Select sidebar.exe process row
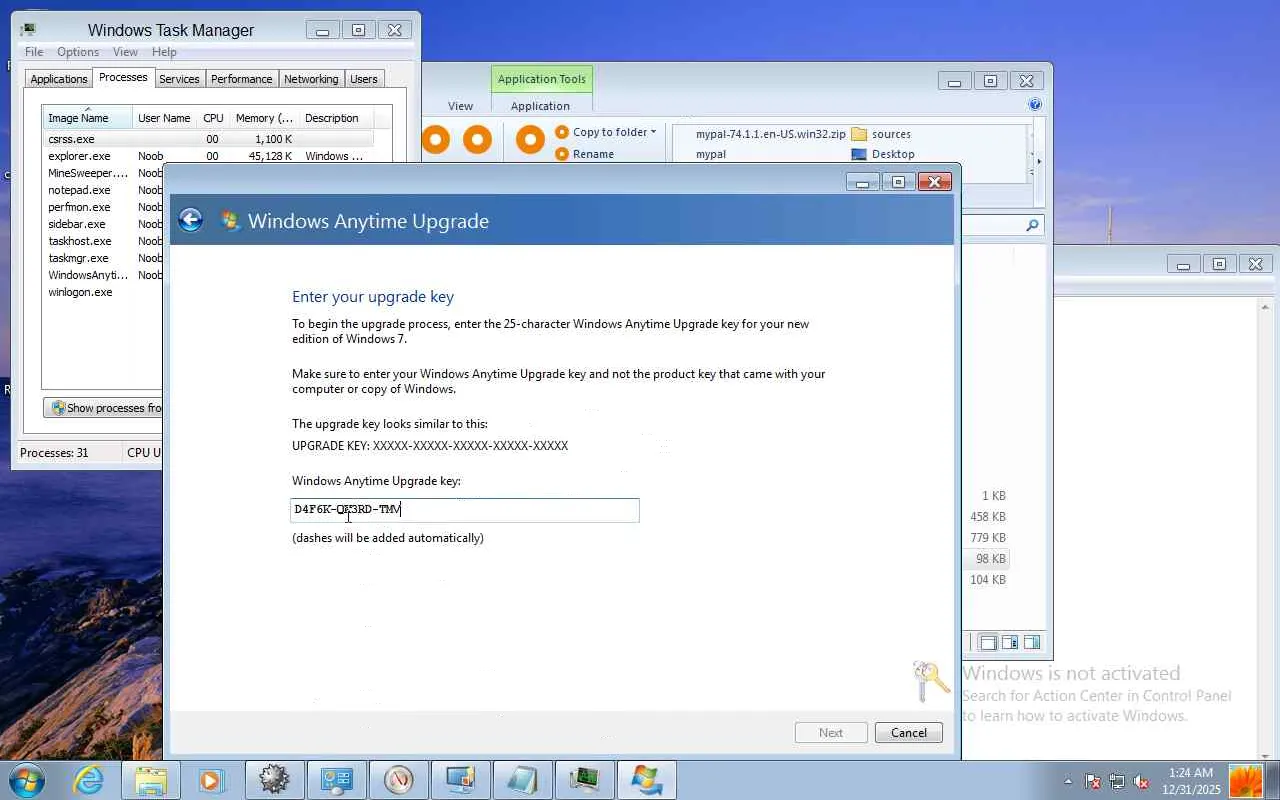 click(103, 224)
